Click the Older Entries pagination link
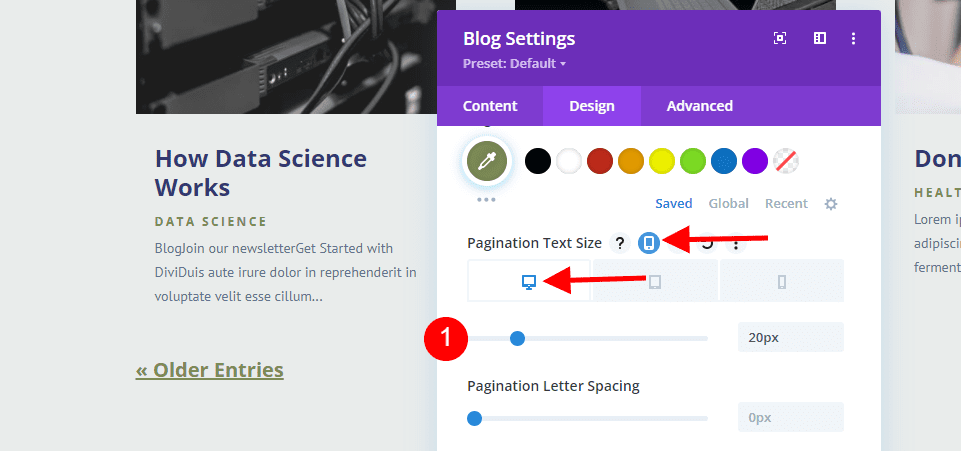 tap(210, 370)
